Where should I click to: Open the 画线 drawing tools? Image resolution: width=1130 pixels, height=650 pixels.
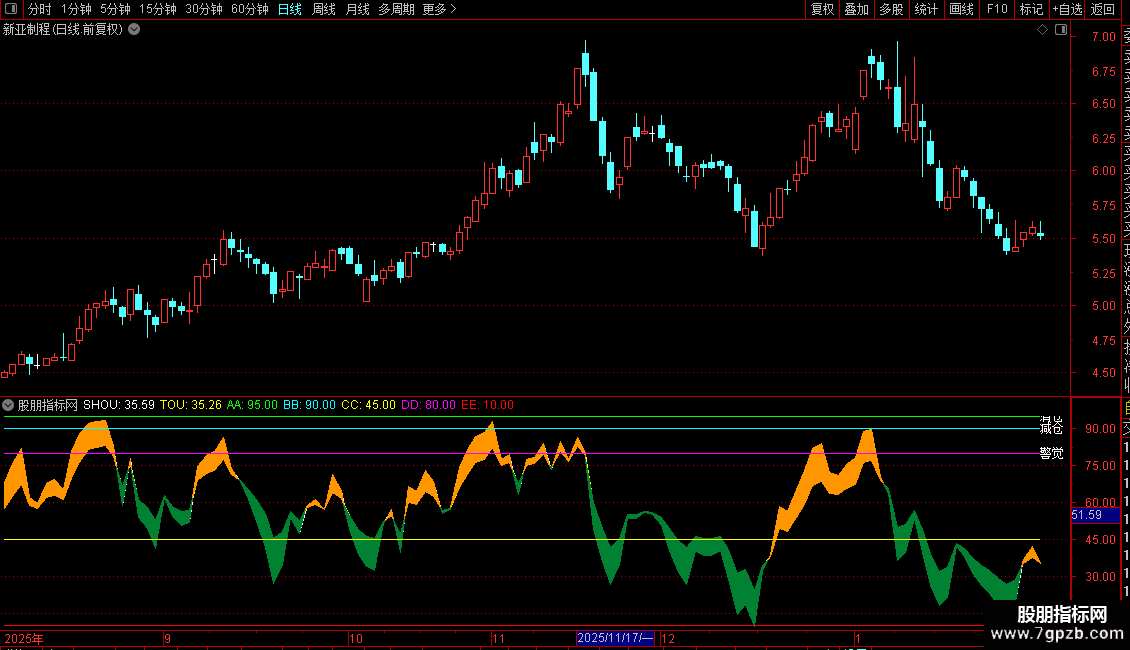pyautogui.click(x=961, y=9)
